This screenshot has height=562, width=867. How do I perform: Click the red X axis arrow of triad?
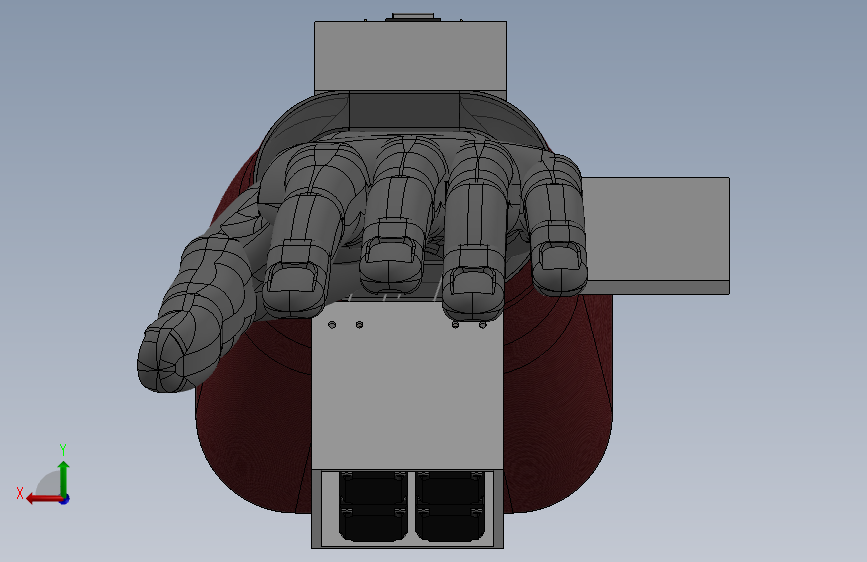(x=43, y=499)
